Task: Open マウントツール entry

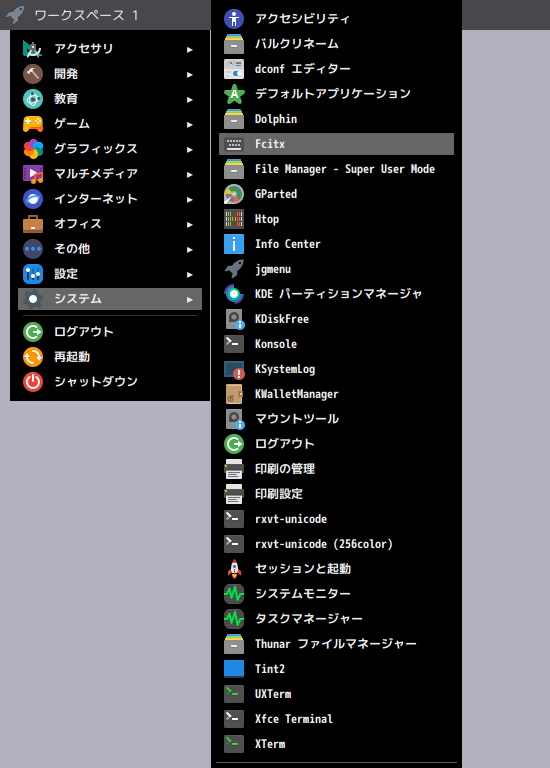Action: (336, 419)
